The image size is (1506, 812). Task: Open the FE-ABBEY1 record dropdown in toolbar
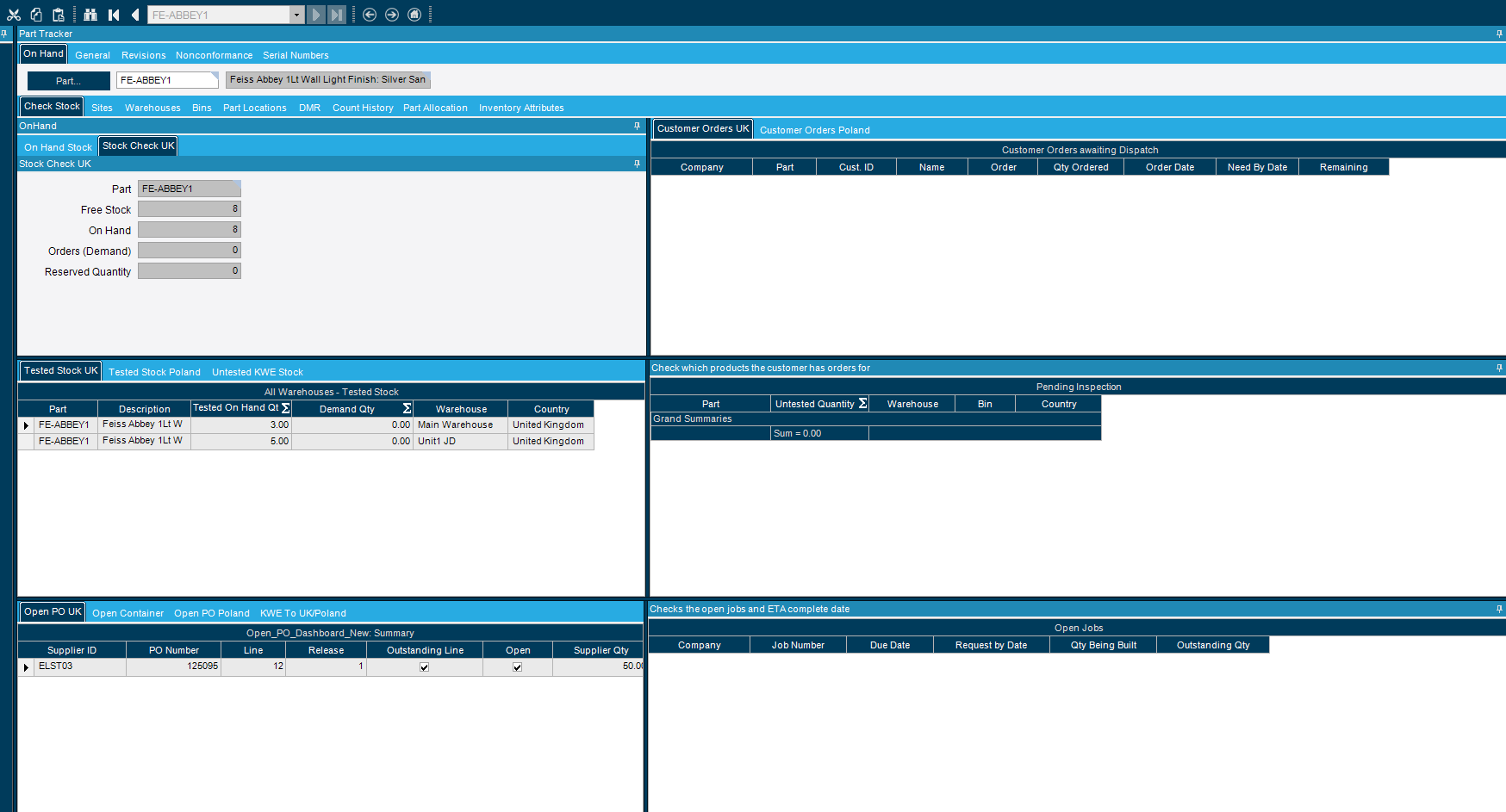(x=296, y=15)
